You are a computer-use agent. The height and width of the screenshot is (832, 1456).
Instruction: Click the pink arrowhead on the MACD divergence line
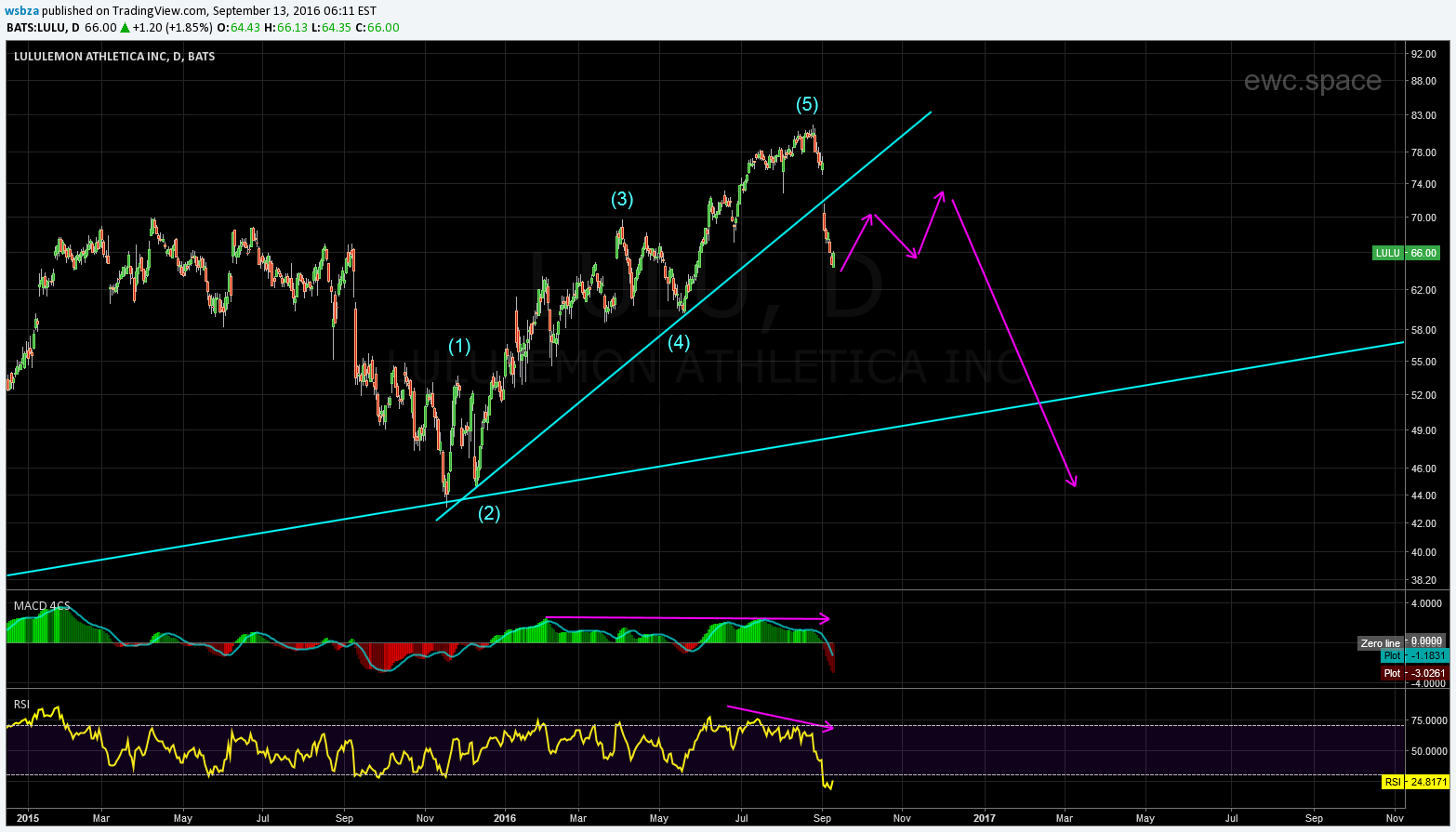tap(825, 618)
